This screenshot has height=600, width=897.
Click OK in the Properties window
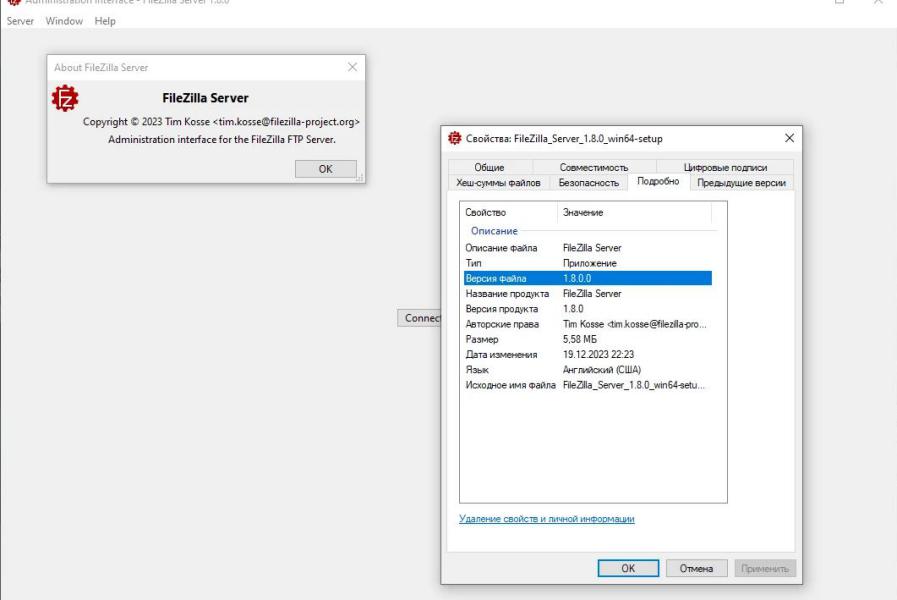[628, 568]
